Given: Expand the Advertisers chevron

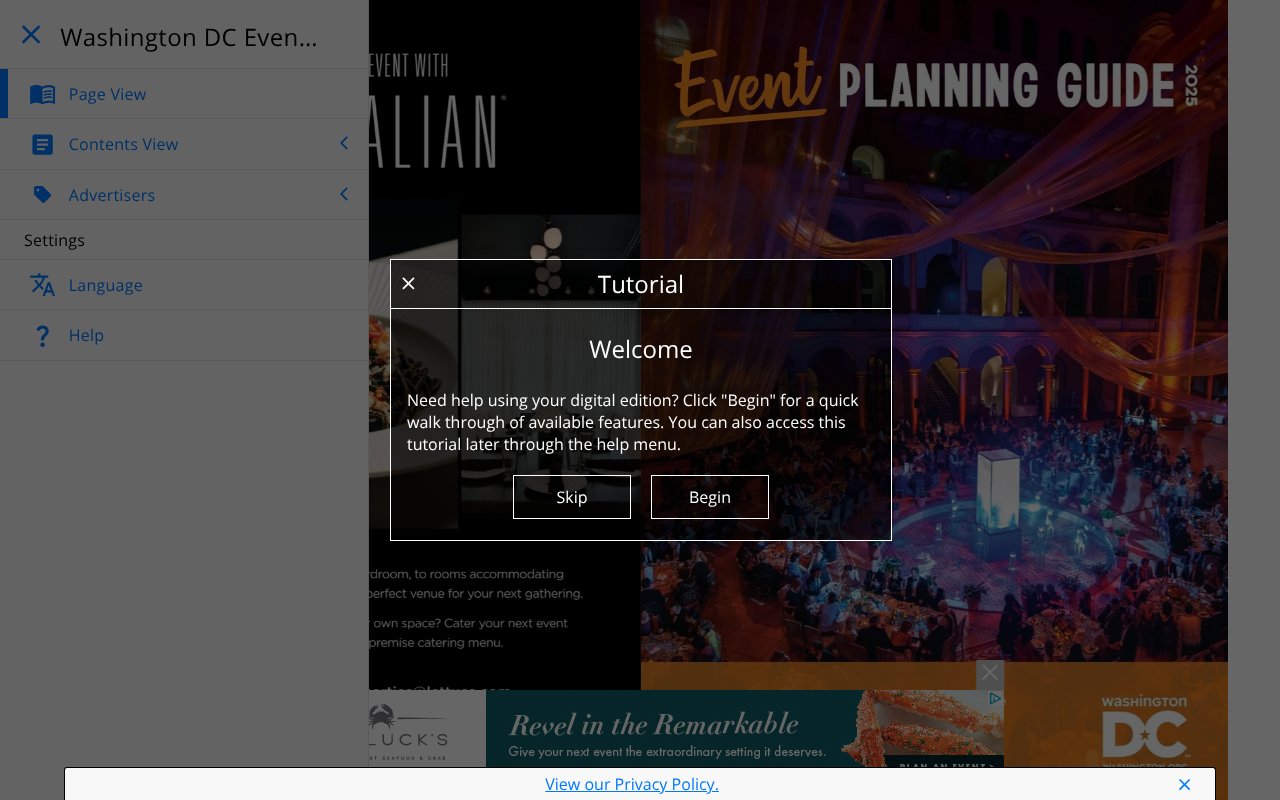Looking at the screenshot, I should pyautogui.click(x=344, y=194).
